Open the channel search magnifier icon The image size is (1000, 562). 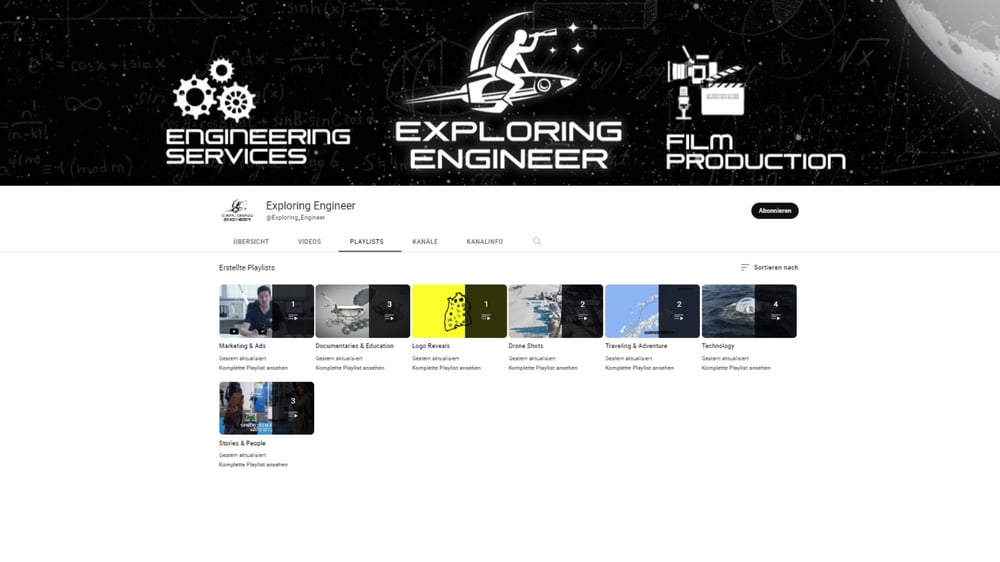[537, 241]
